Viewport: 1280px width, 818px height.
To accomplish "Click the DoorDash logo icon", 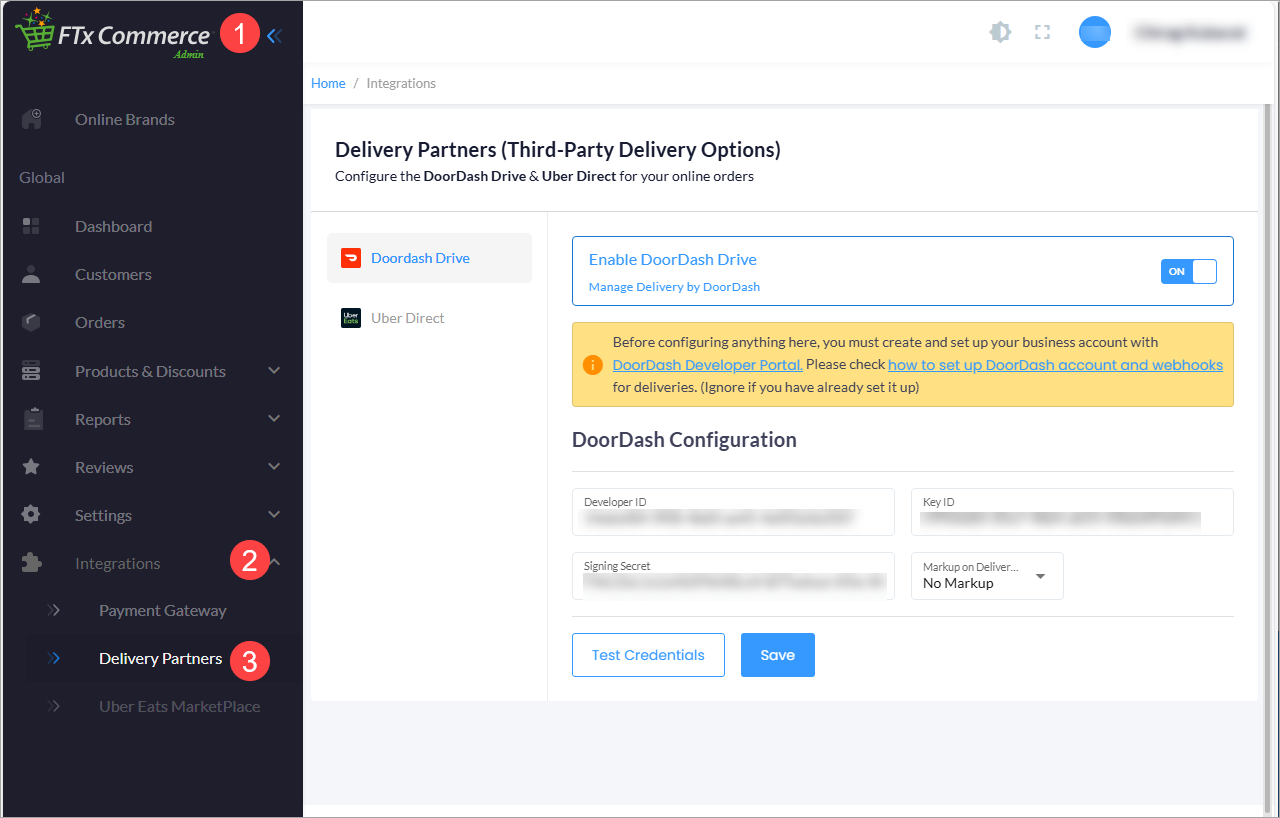I will 351,258.
